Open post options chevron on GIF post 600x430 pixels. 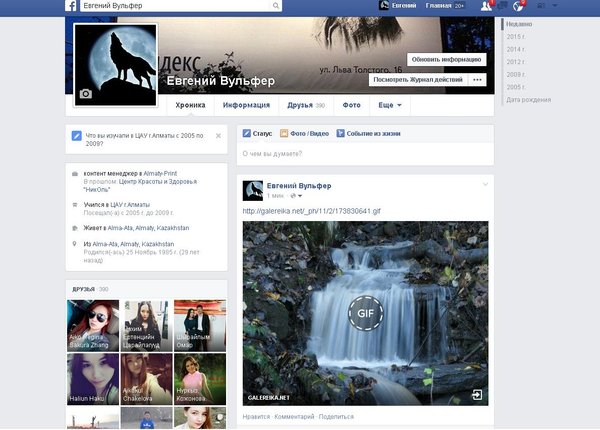point(485,184)
